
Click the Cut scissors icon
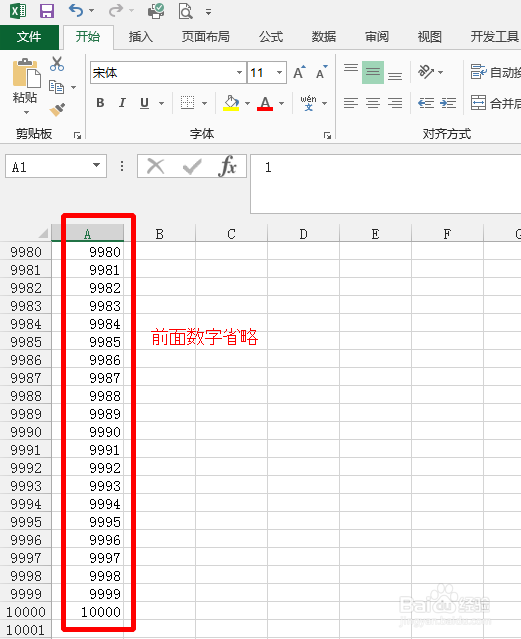pyautogui.click(x=57, y=64)
